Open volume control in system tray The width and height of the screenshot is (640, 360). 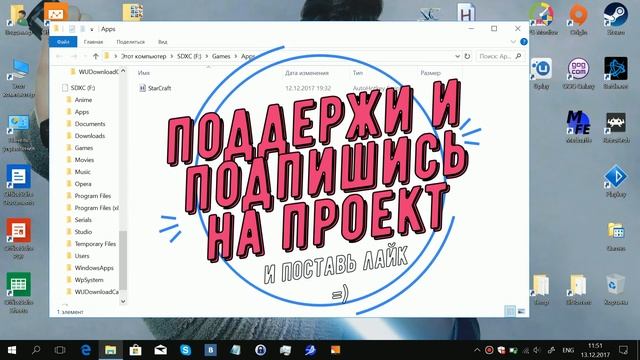point(537,350)
